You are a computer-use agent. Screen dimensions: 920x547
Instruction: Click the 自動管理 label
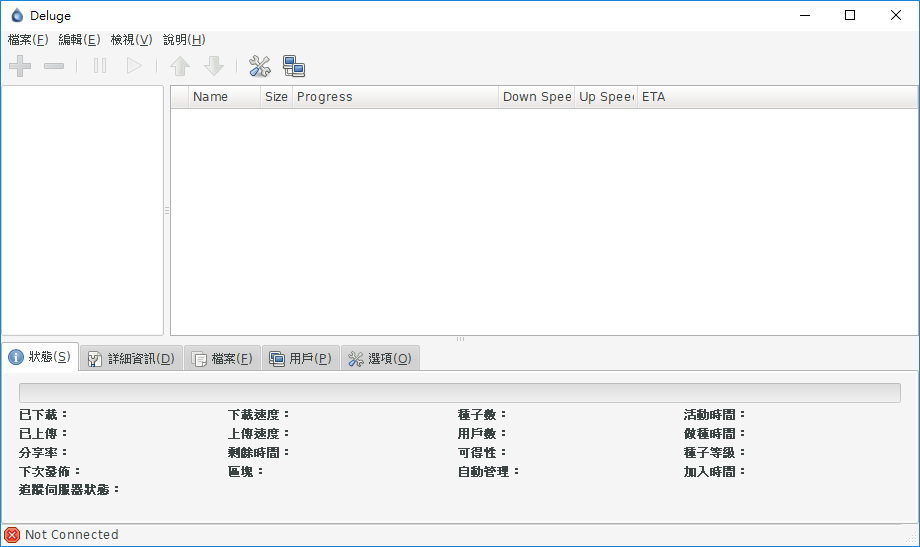(488, 471)
